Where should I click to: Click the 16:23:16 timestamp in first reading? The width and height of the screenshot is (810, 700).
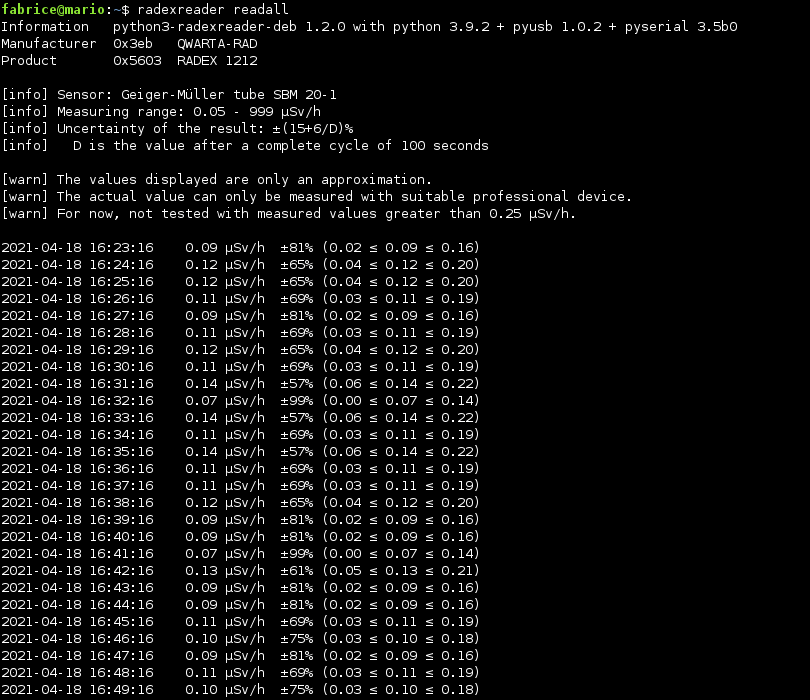(121, 247)
